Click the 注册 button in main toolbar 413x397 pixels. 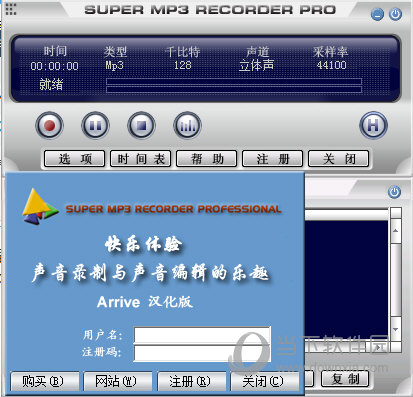[x=273, y=159]
